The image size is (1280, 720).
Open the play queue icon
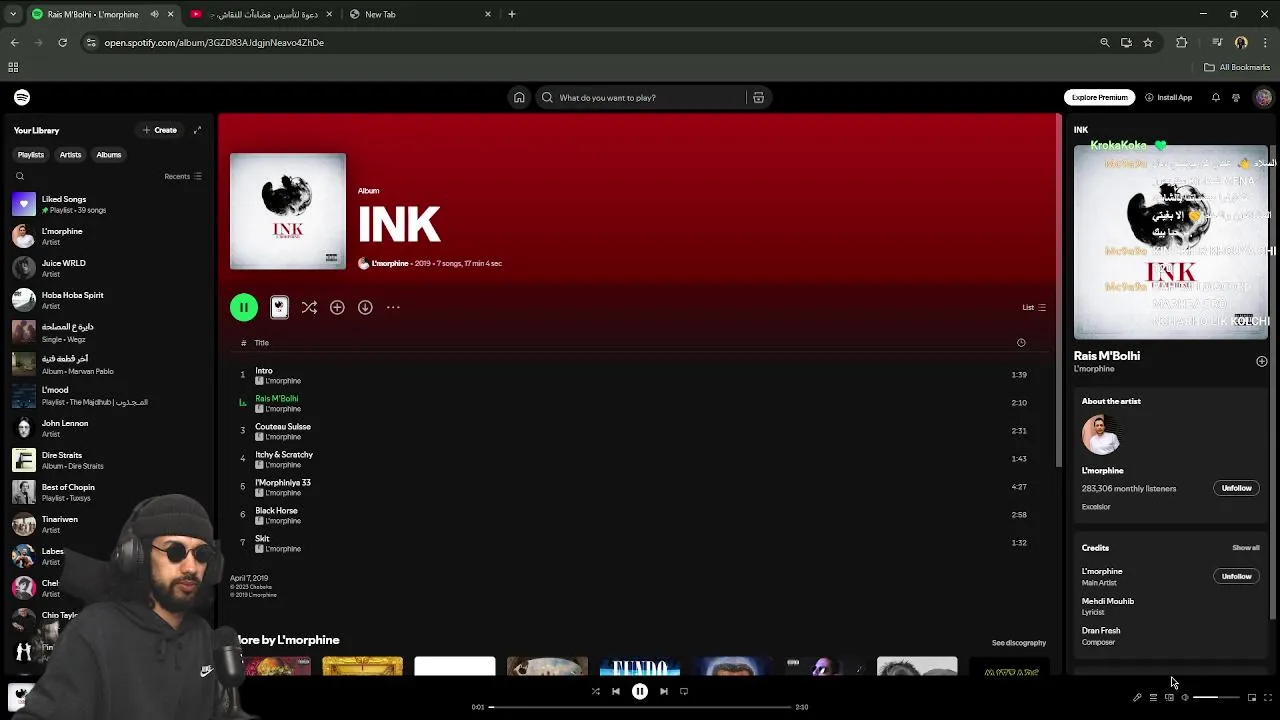tap(1153, 697)
